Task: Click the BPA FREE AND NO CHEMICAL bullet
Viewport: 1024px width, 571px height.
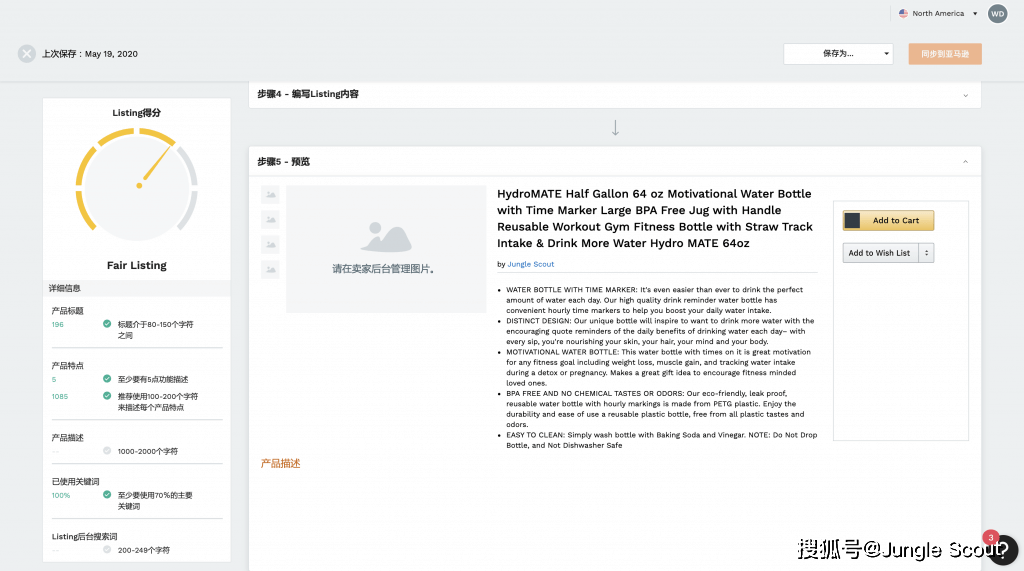Action: coord(655,409)
